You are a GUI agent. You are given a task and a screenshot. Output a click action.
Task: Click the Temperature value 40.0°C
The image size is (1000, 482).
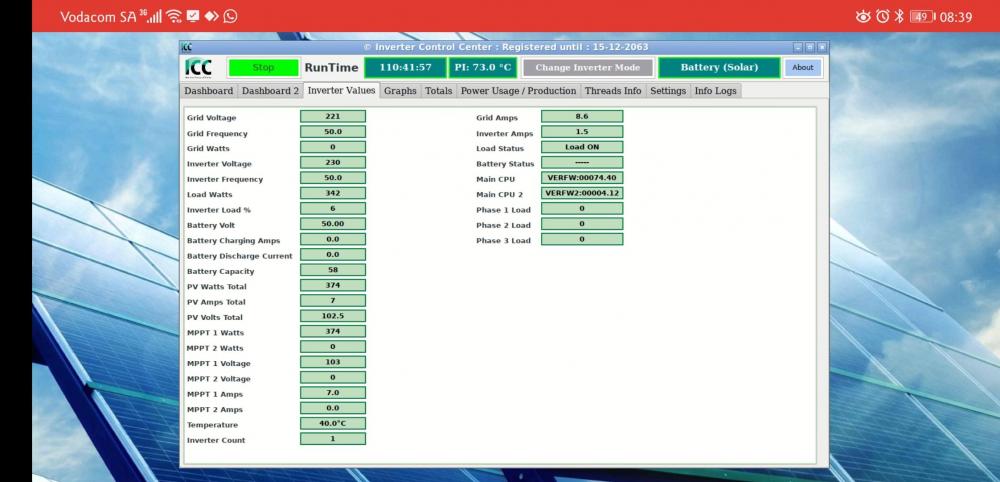point(333,423)
